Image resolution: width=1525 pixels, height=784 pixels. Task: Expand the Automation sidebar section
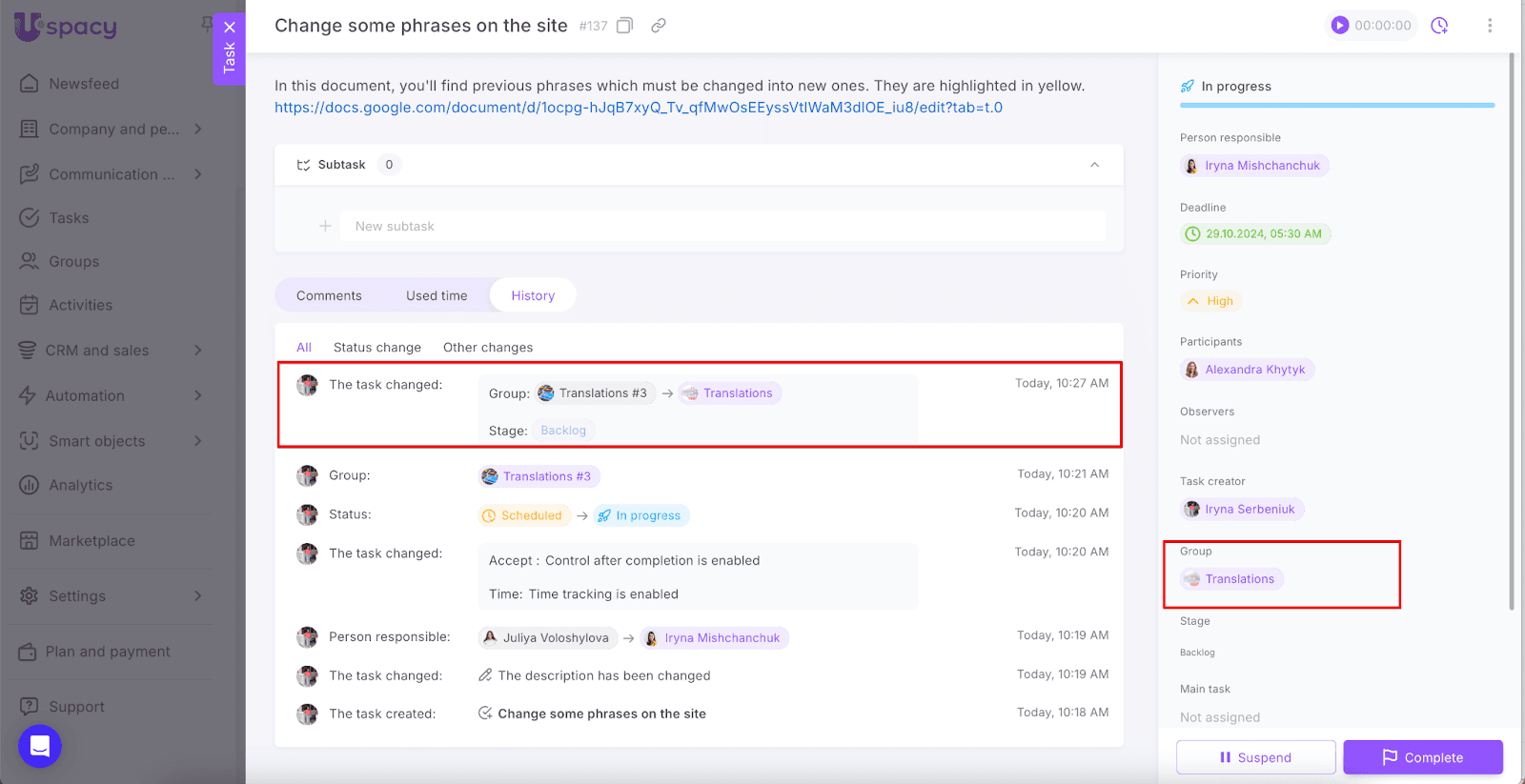[x=197, y=395]
